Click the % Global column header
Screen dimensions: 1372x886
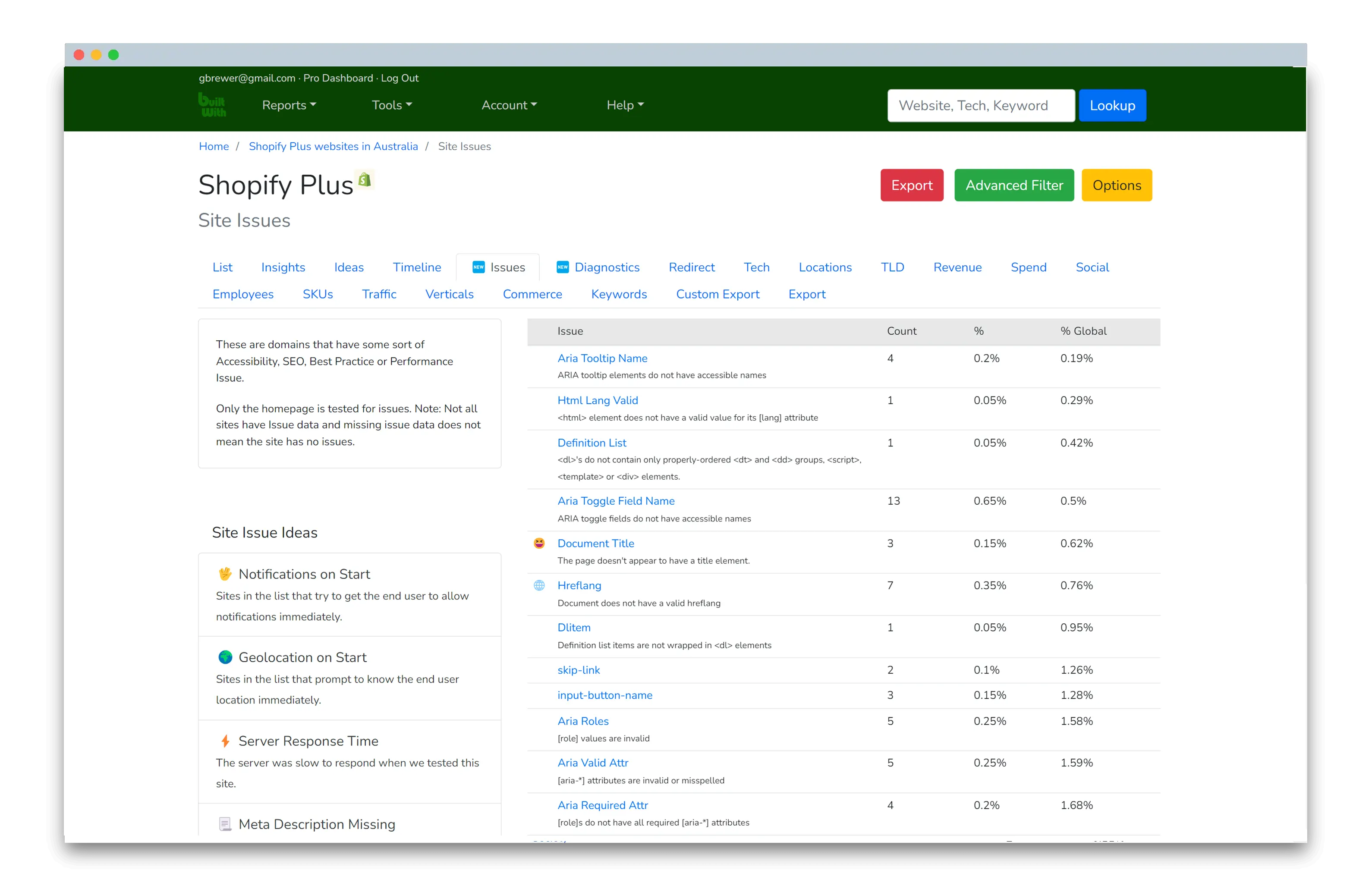tap(1083, 331)
